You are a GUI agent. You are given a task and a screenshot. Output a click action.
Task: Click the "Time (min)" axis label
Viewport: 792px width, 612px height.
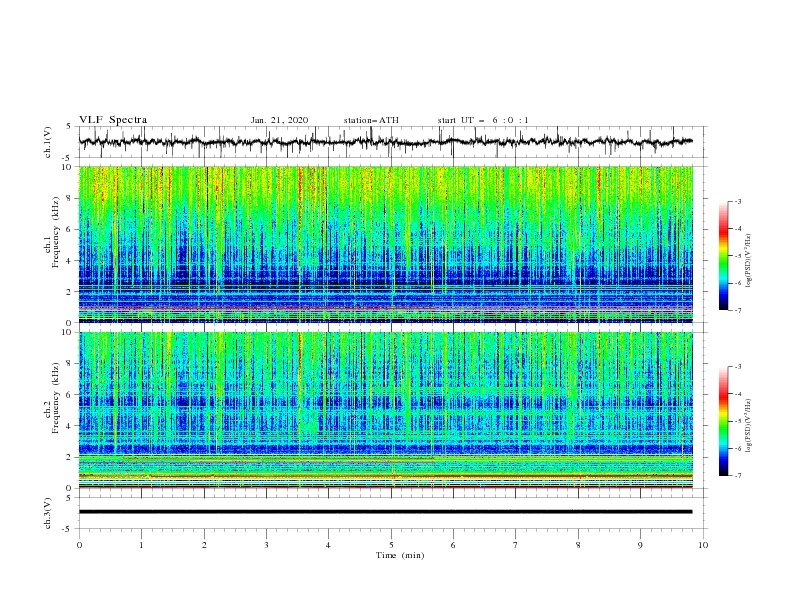(x=400, y=555)
